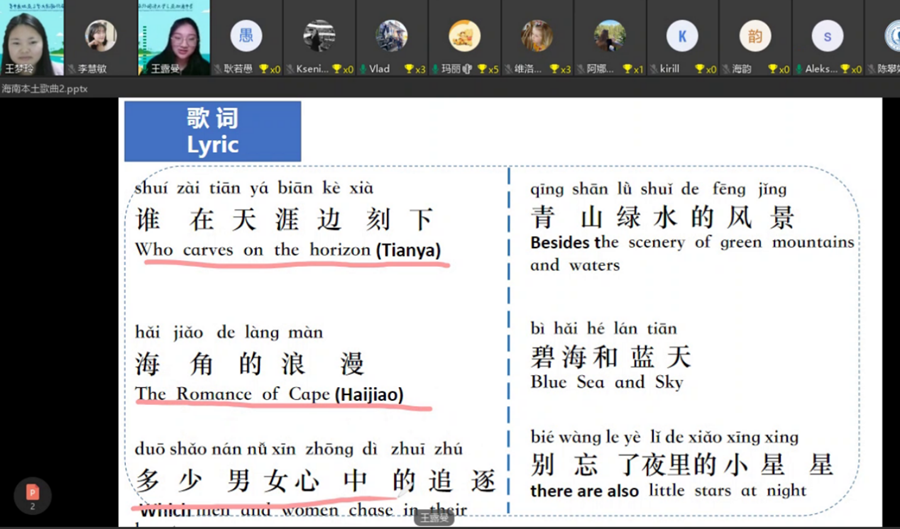This screenshot has height=529, width=900.
Task: Click Vlad's trophy count icon
Action: click(409, 69)
